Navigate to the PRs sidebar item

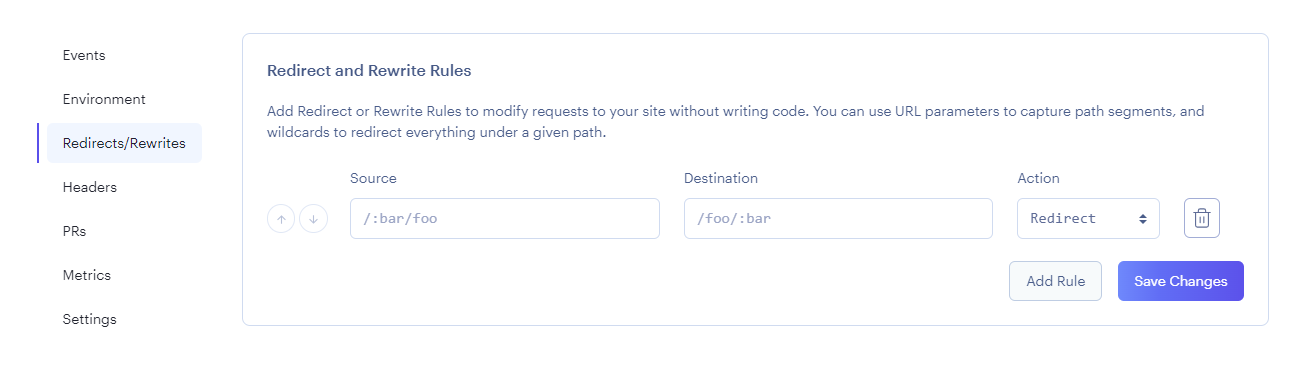[74, 231]
